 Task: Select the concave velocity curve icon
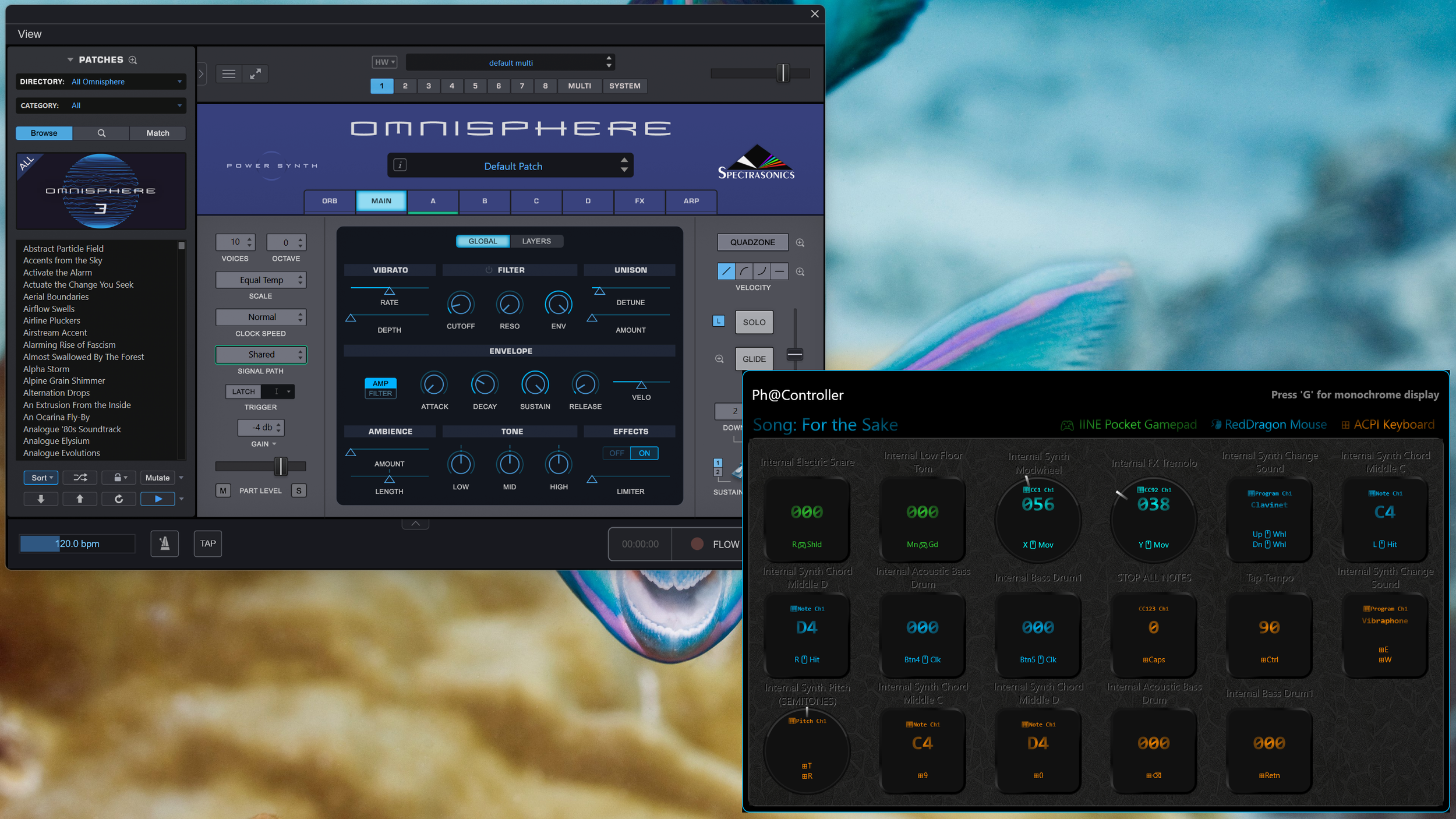tap(762, 271)
